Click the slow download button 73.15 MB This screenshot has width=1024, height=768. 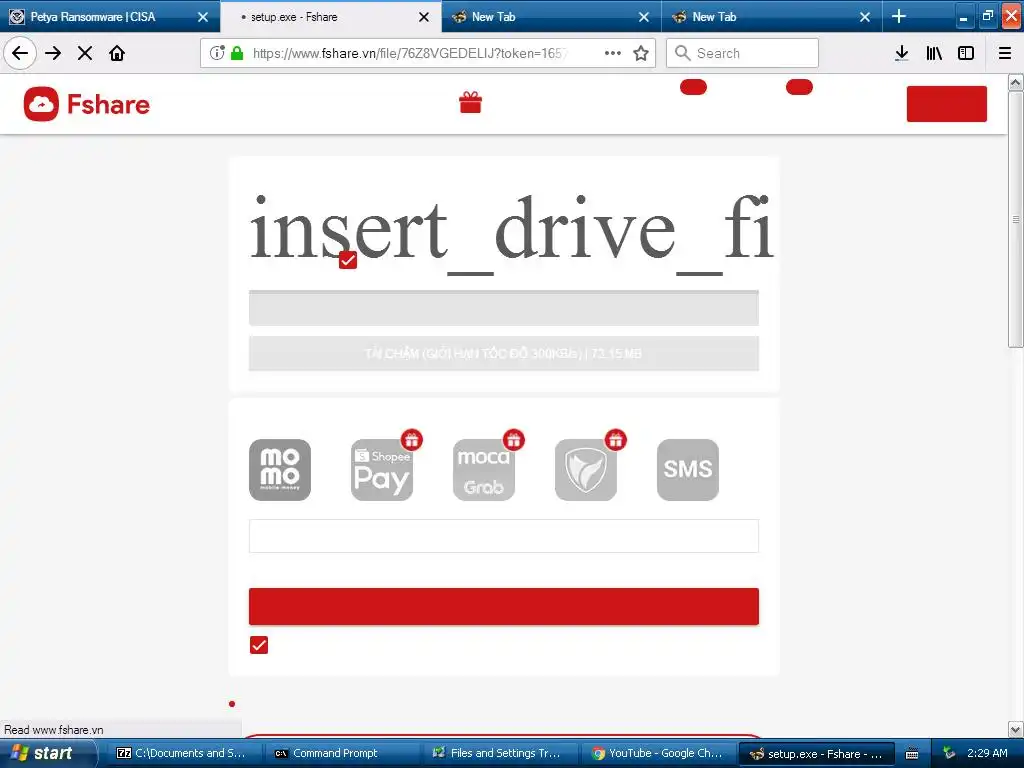coord(504,353)
